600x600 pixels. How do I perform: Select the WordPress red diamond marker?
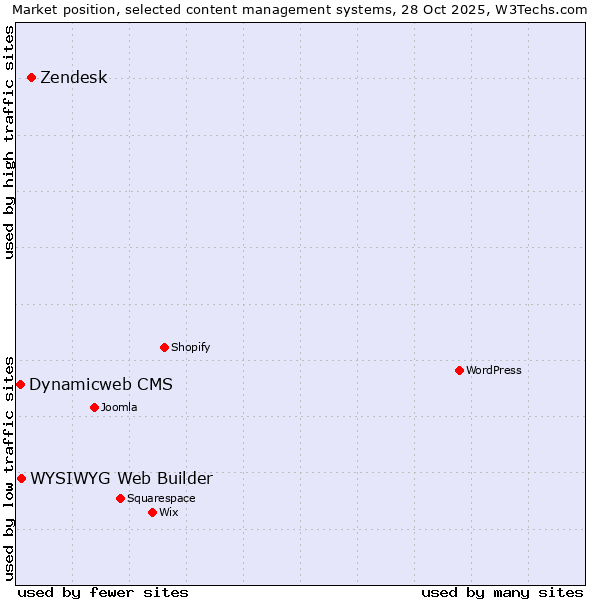tap(459, 370)
